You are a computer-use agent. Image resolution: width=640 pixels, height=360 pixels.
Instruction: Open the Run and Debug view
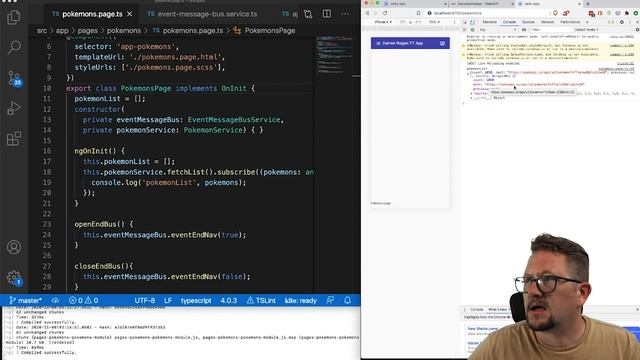click(14, 108)
